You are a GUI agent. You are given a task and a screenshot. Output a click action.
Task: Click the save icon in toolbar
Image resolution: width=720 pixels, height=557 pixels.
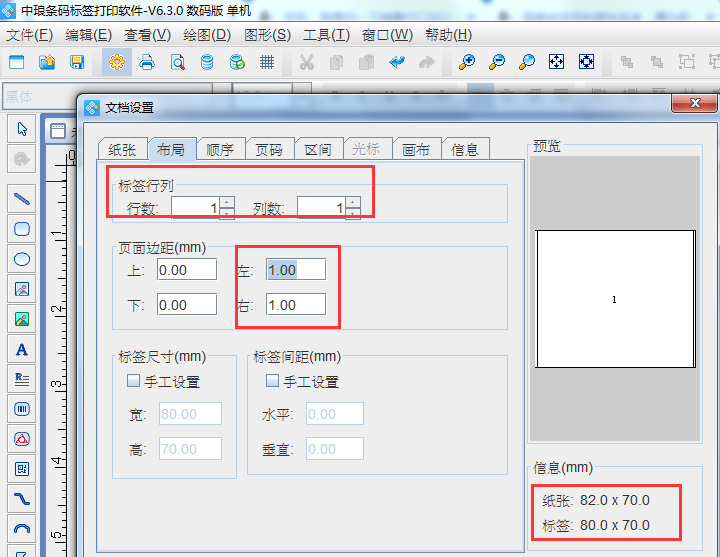[x=77, y=62]
